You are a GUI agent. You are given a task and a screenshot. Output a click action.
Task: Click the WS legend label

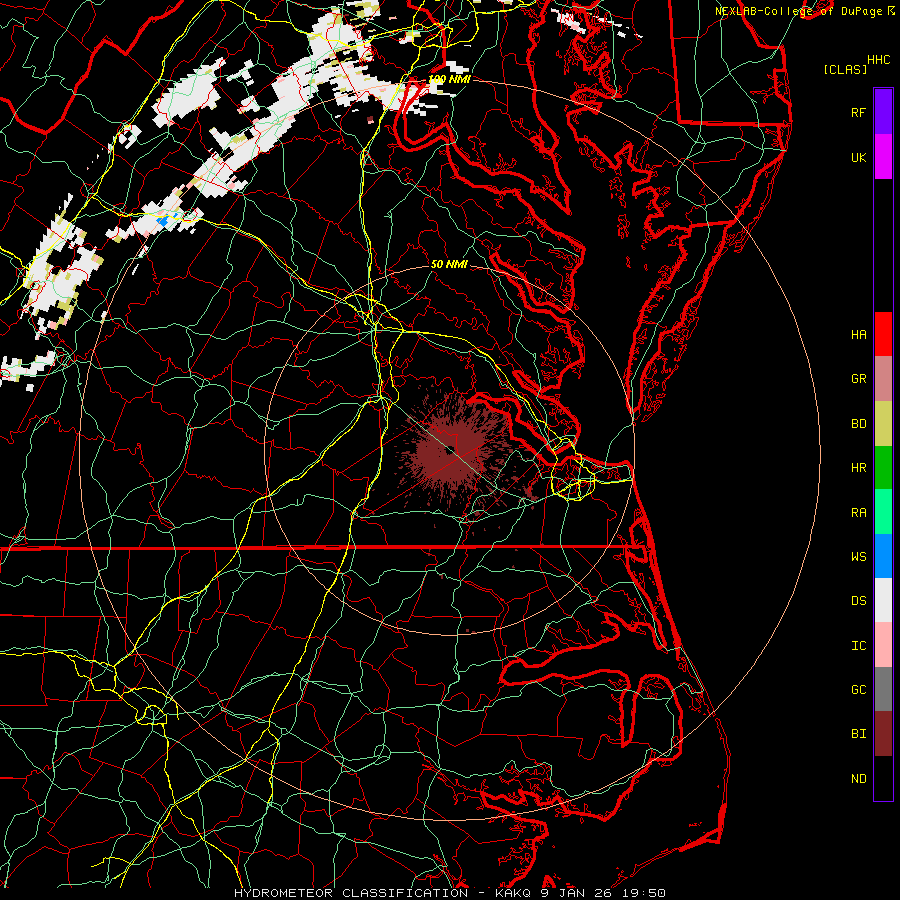point(859,557)
